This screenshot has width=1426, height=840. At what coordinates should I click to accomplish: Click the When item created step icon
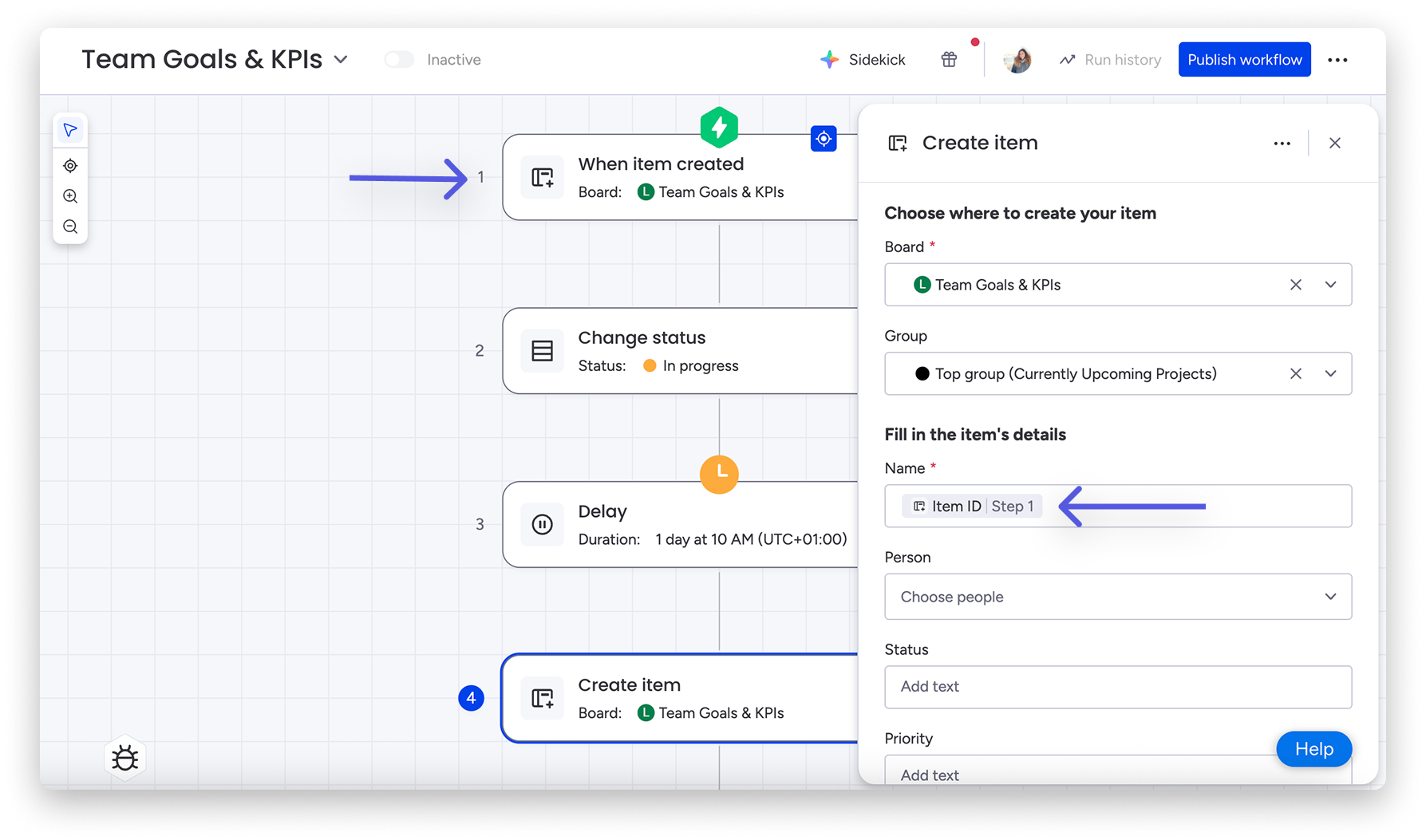point(543,177)
